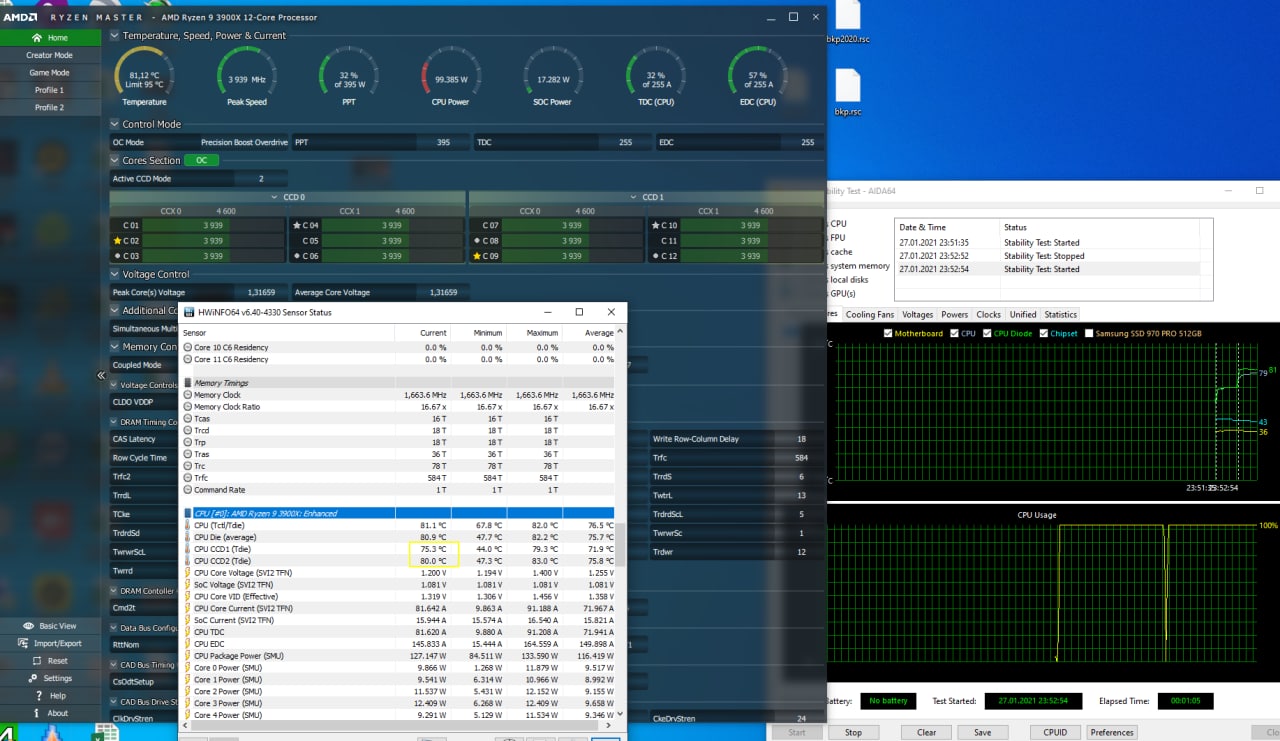The width and height of the screenshot is (1280, 741).
Task: Stop the AIDA64 stability test
Action: click(x=853, y=732)
